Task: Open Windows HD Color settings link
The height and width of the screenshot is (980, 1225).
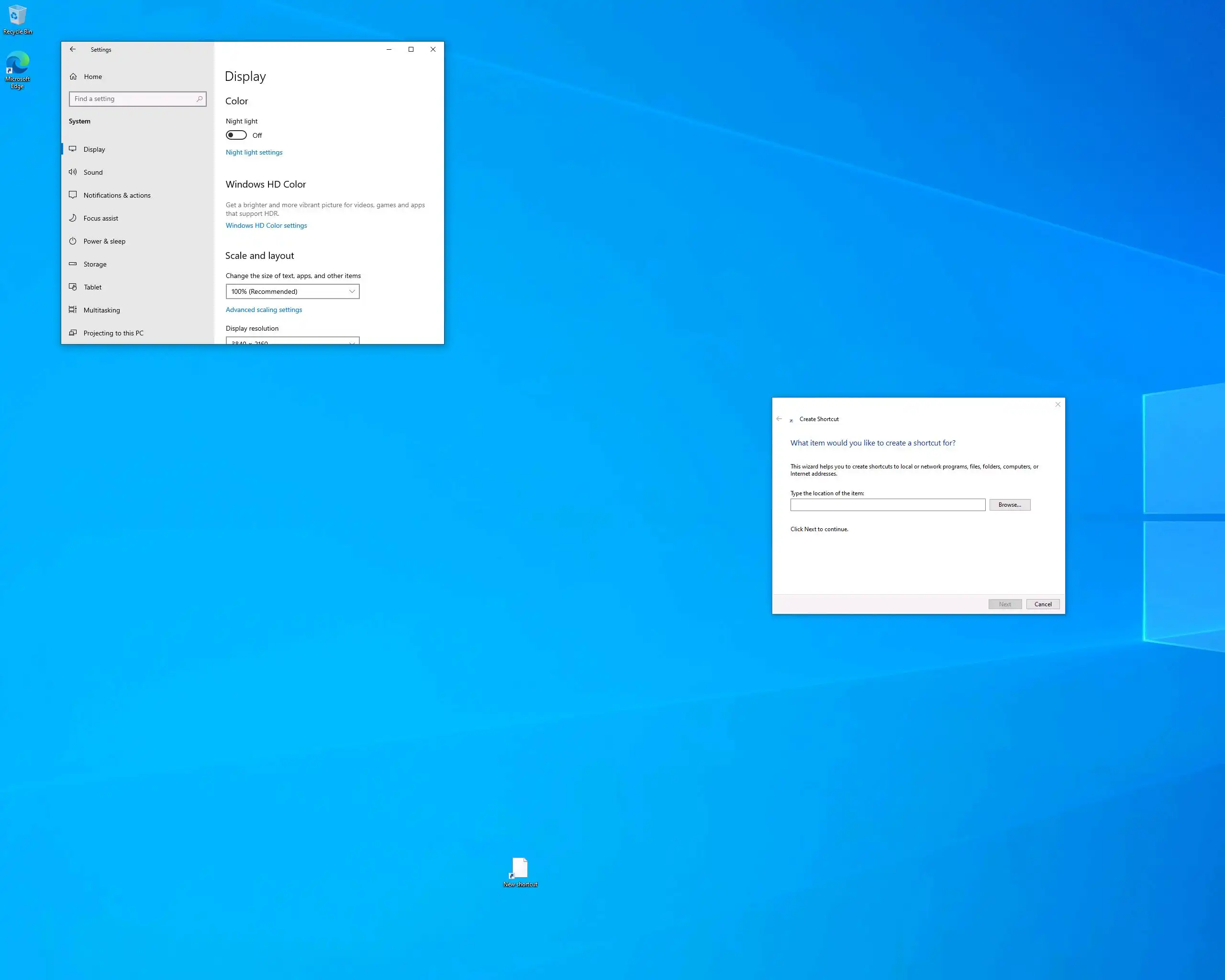Action: pos(266,225)
